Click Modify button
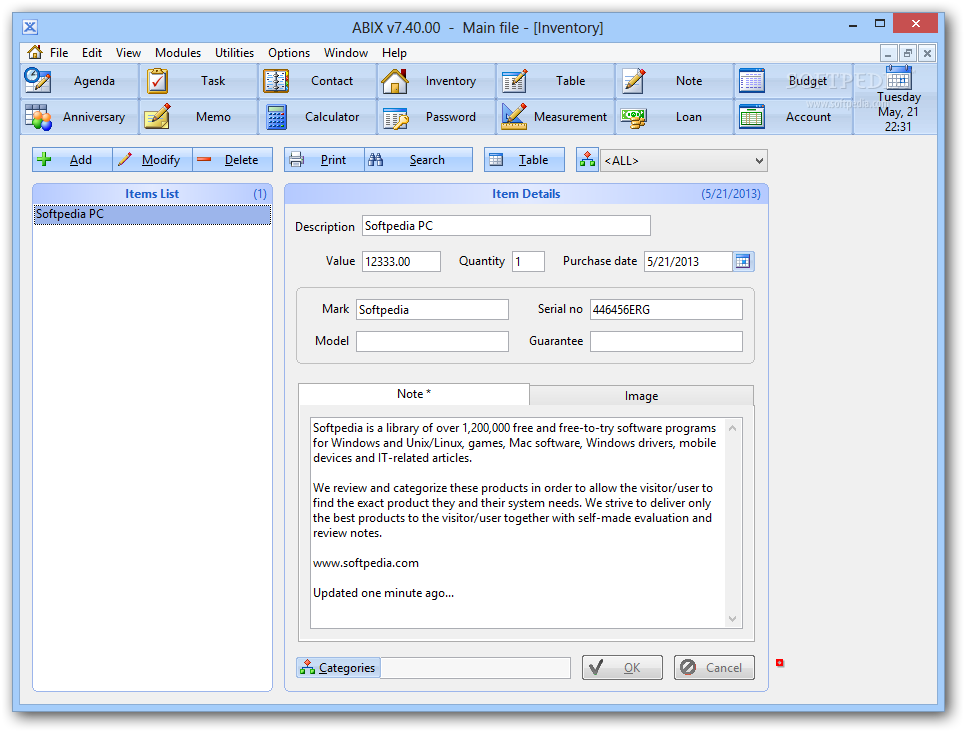 pyautogui.click(x=152, y=160)
